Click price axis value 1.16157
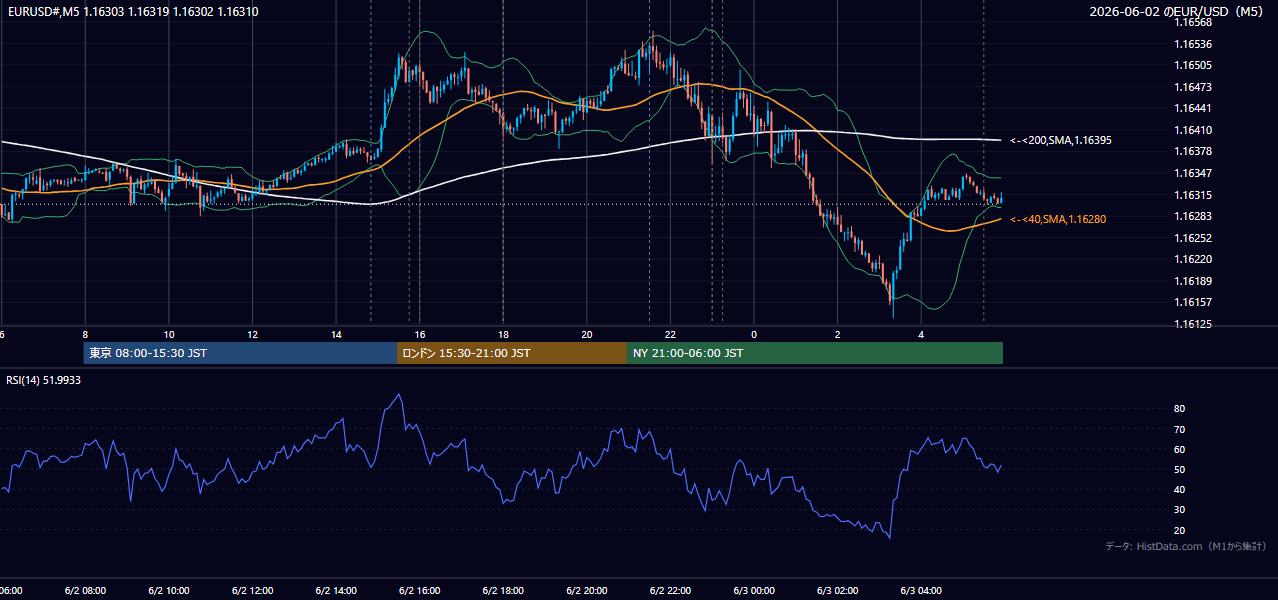 click(x=1192, y=302)
